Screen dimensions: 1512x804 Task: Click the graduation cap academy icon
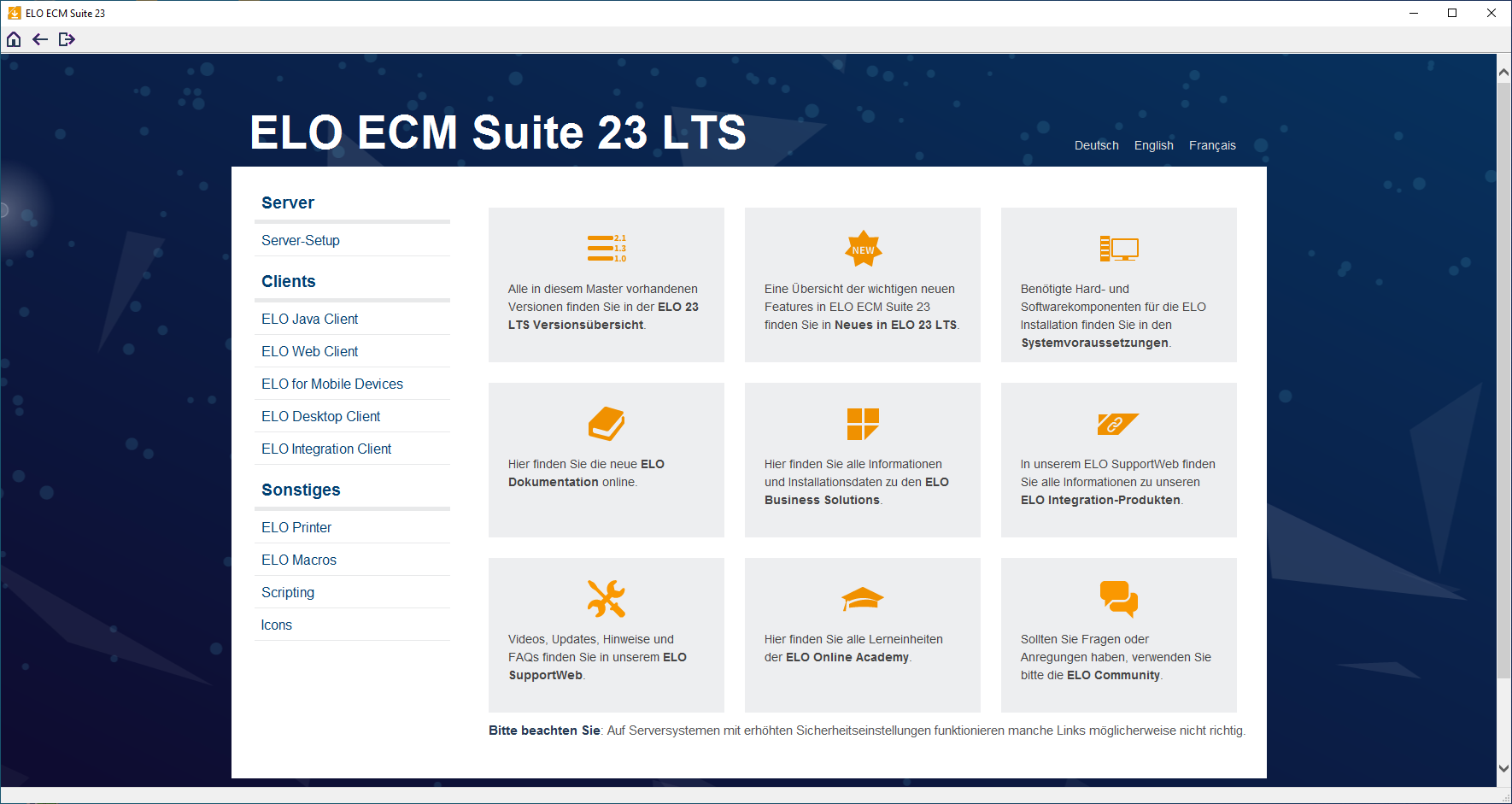pos(863,599)
